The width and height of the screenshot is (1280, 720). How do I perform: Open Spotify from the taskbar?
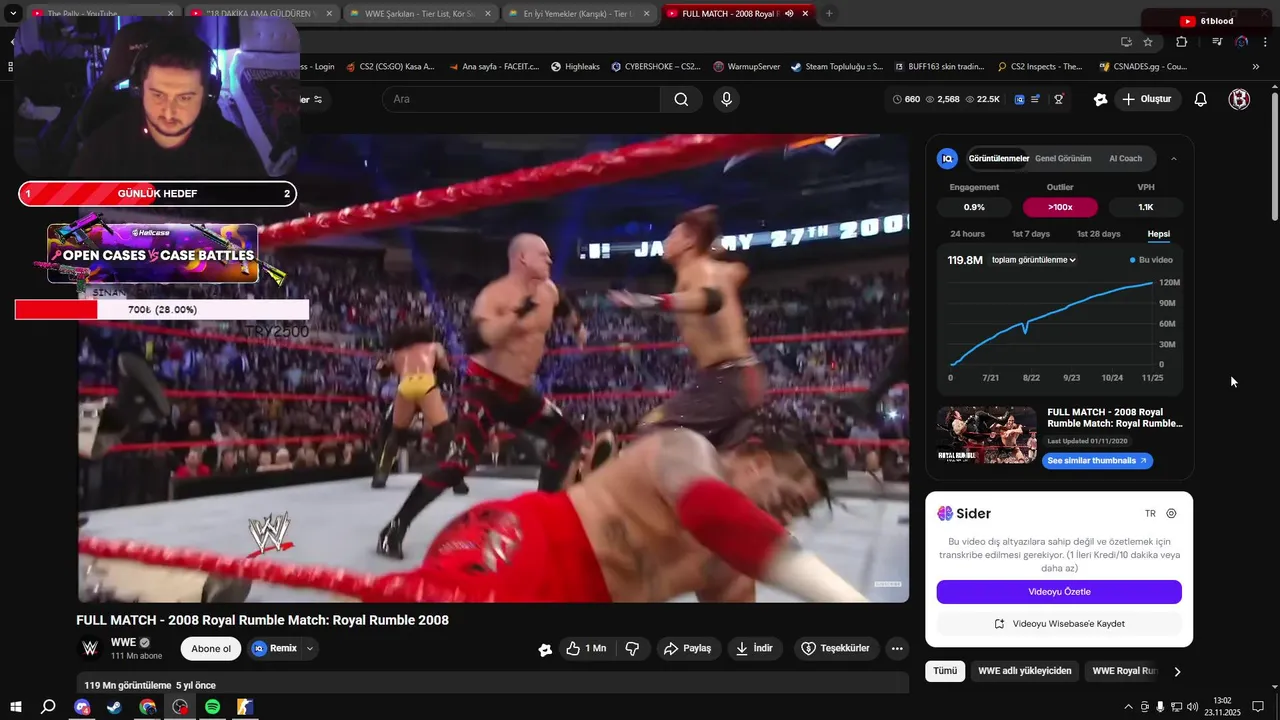point(212,707)
